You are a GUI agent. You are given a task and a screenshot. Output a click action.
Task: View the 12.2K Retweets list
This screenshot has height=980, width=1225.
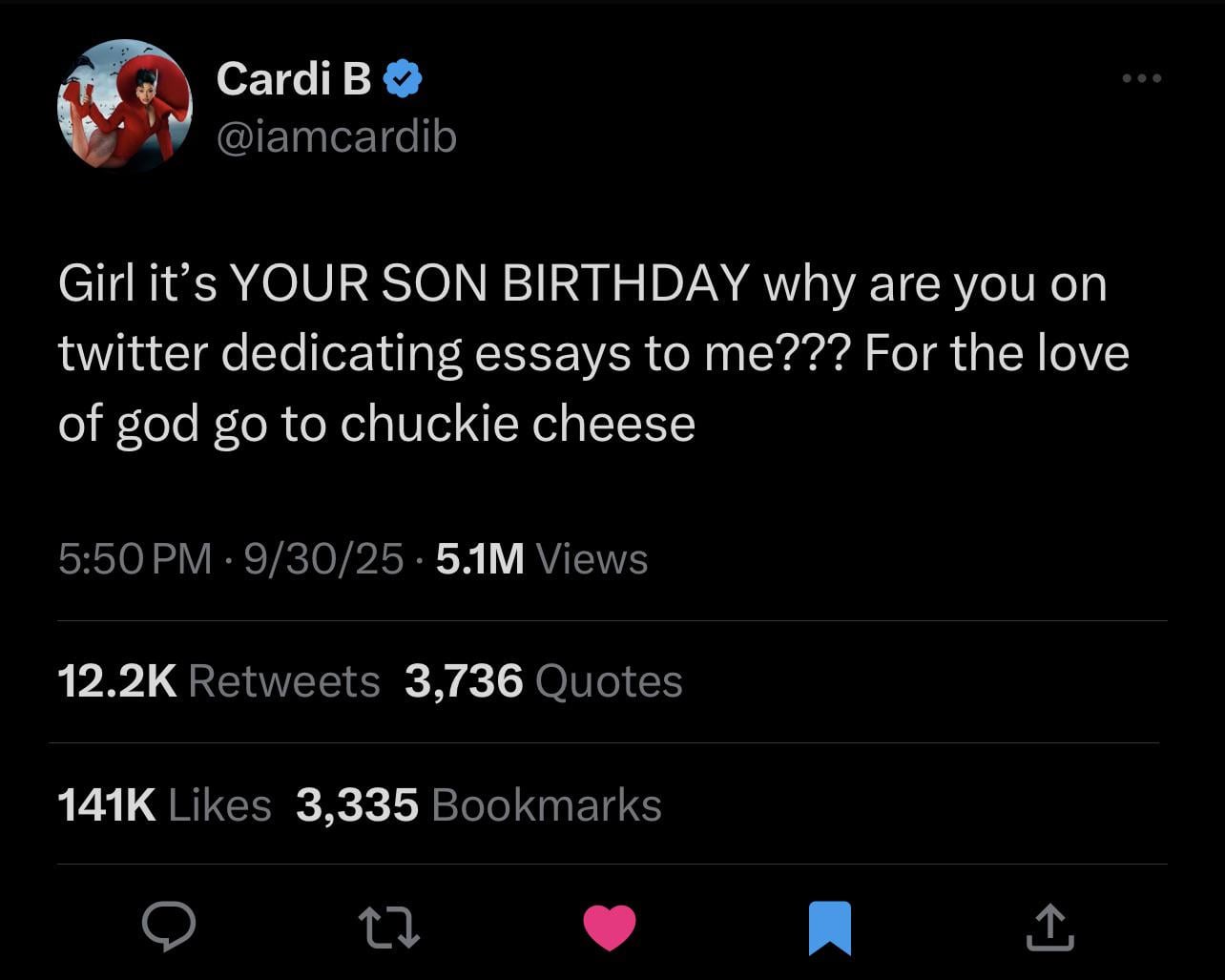218,681
